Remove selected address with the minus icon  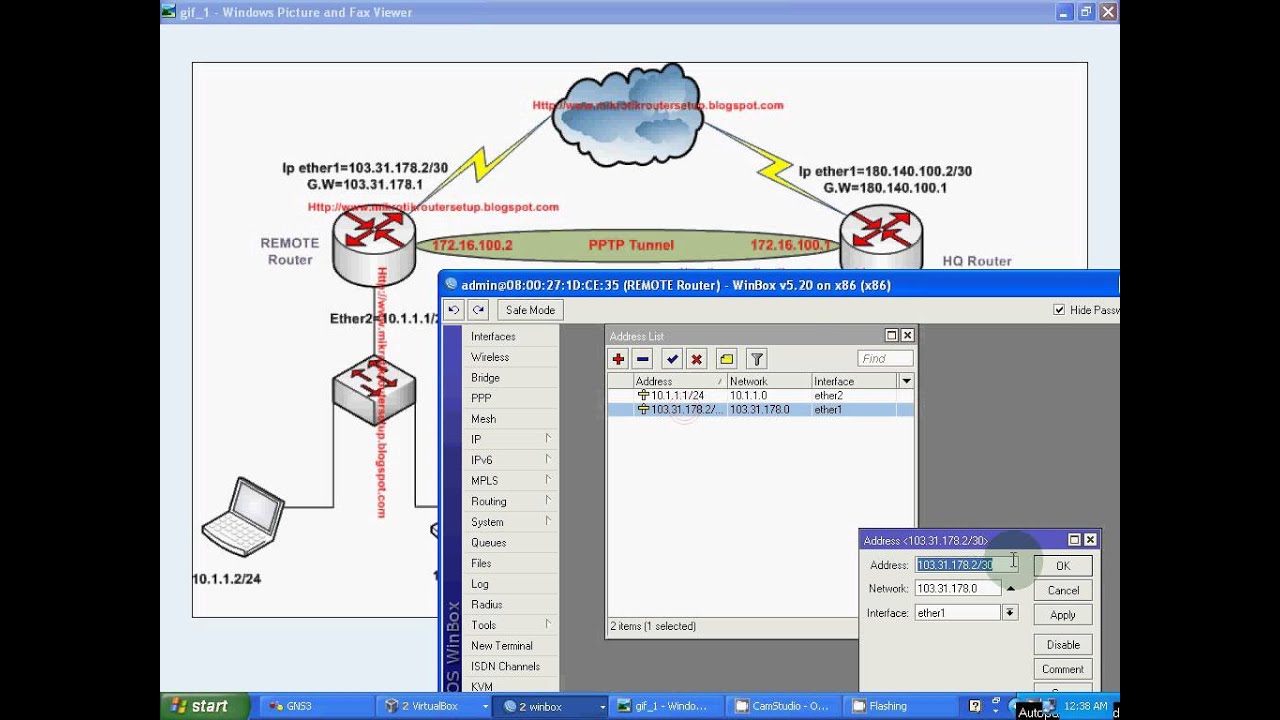[x=643, y=359]
